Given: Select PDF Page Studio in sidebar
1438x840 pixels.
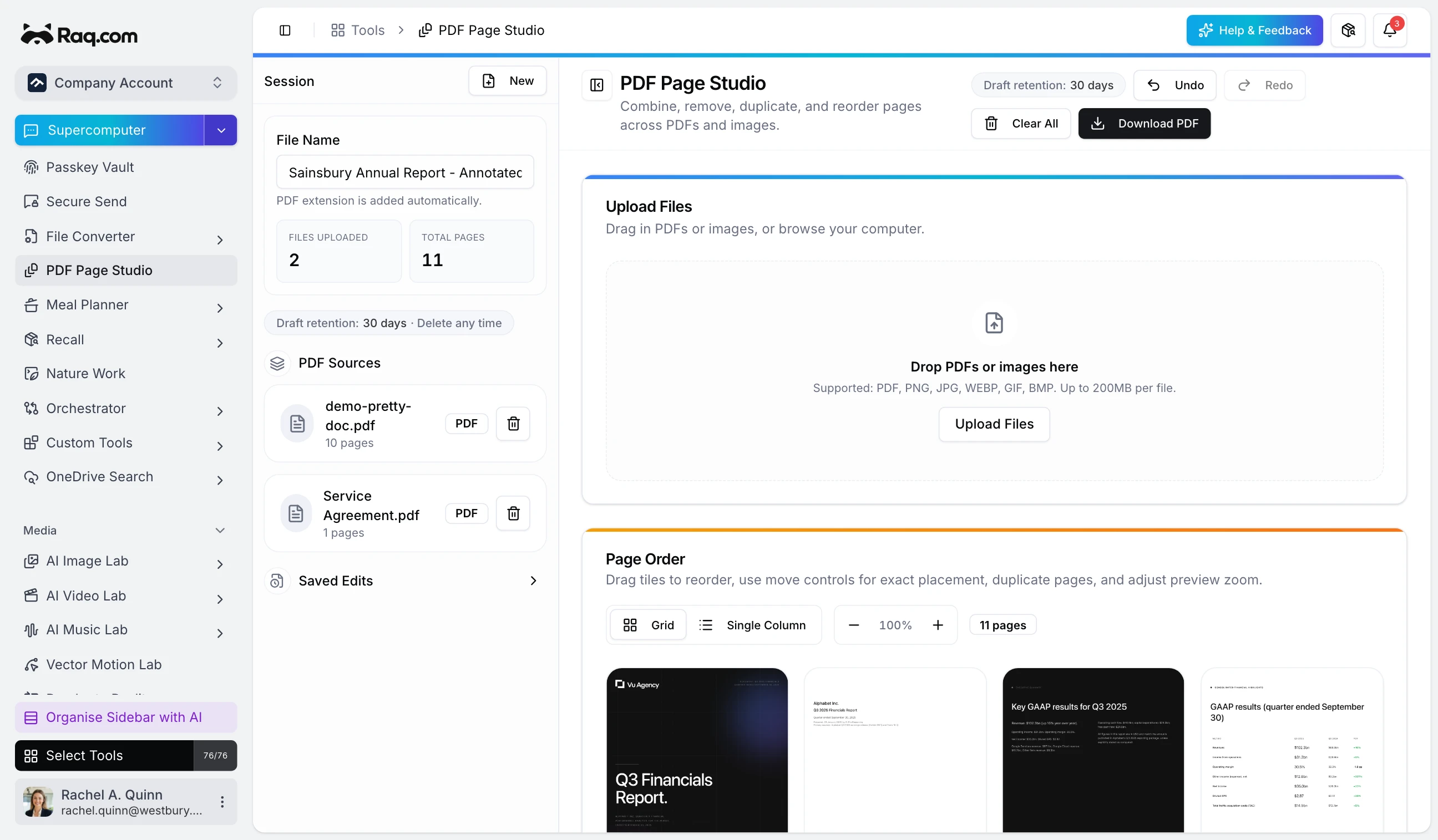Looking at the screenshot, I should 125,271.
